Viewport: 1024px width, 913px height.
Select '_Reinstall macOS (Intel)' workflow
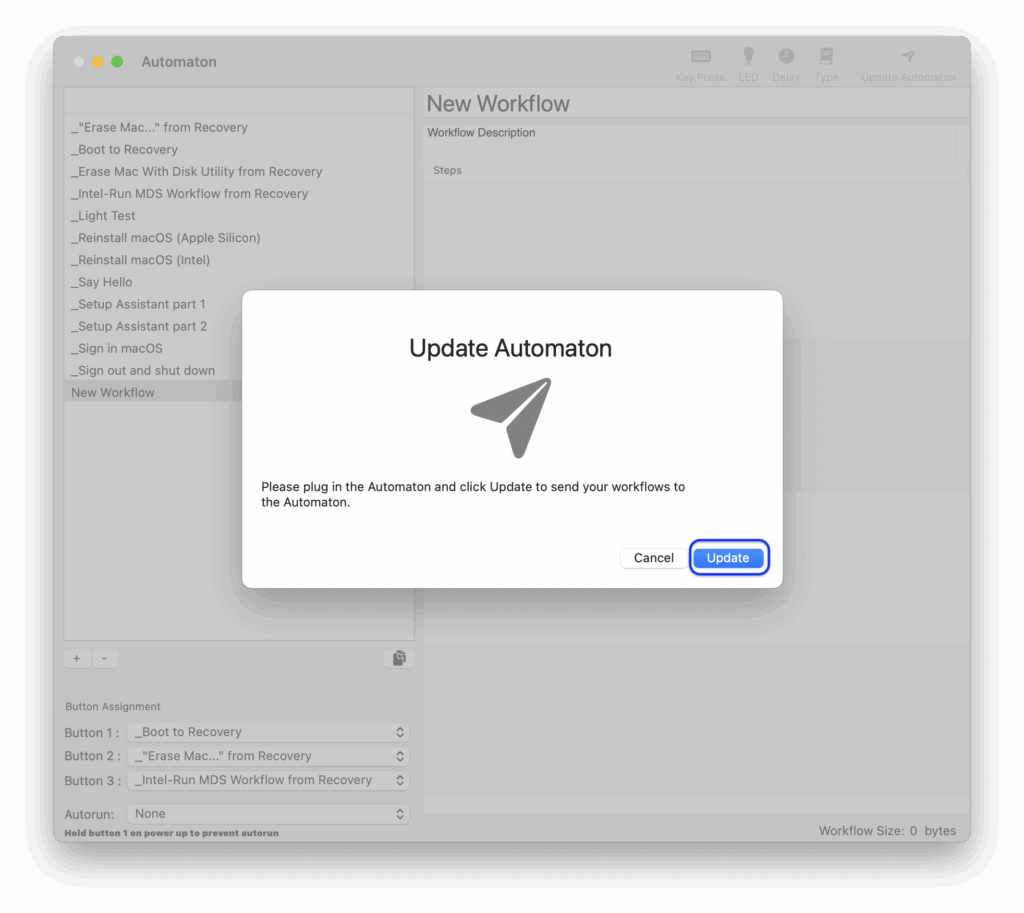[239, 260]
